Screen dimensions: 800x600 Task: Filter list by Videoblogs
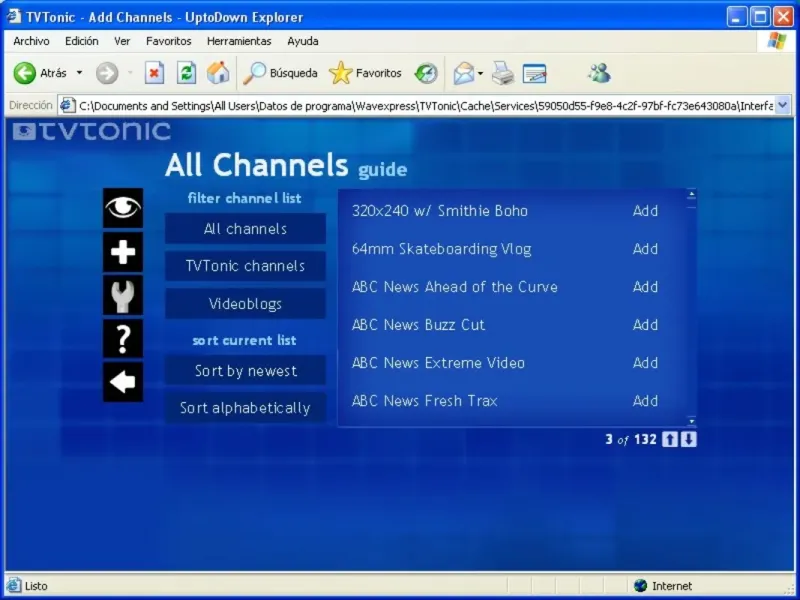click(x=245, y=304)
